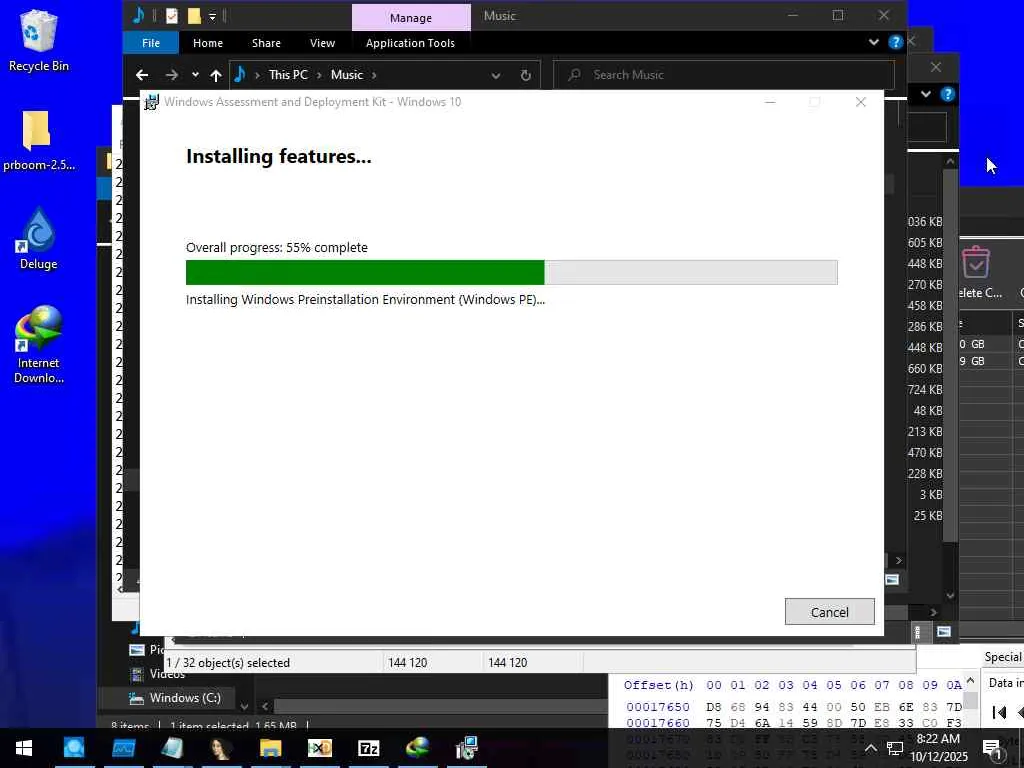Open 7-Zip from taskbar
Image resolution: width=1024 pixels, height=768 pixels.
tap(368, 748)
